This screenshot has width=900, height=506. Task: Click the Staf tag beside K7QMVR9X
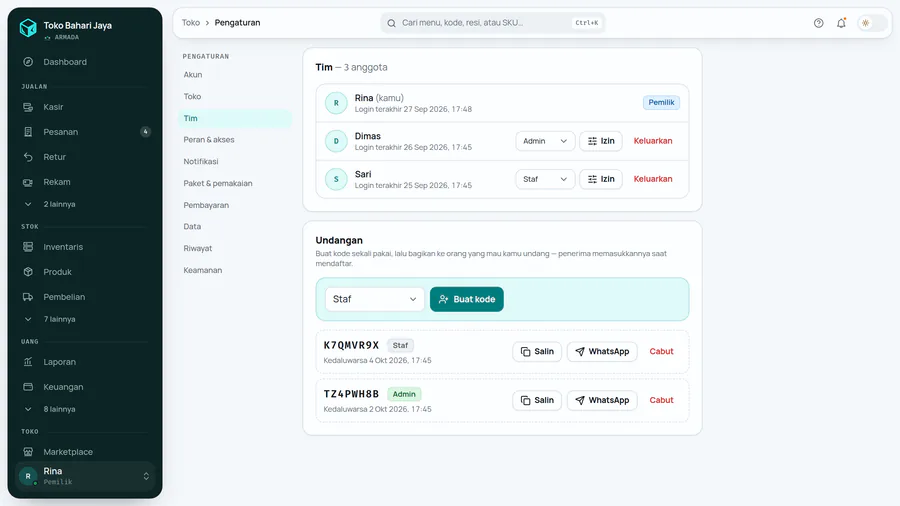[x=400, y=345]
